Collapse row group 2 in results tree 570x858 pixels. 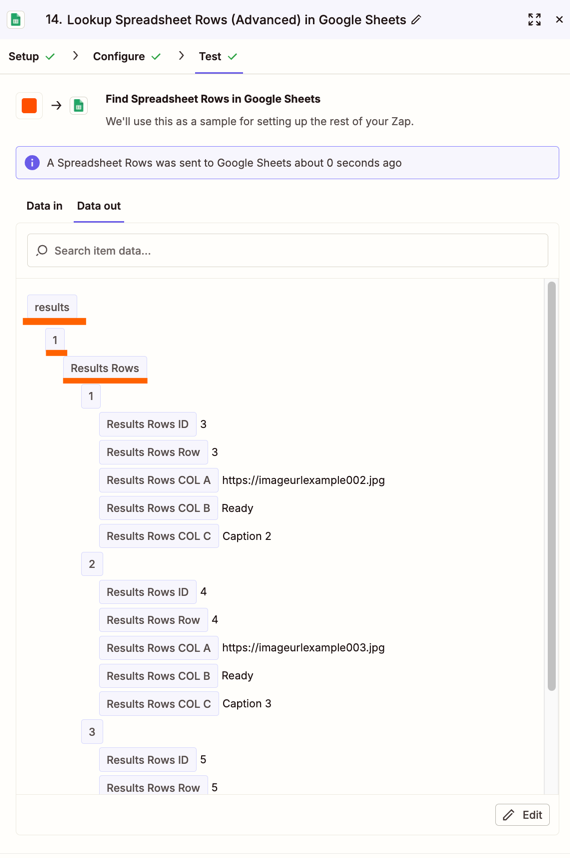click(x=92, y=564)
